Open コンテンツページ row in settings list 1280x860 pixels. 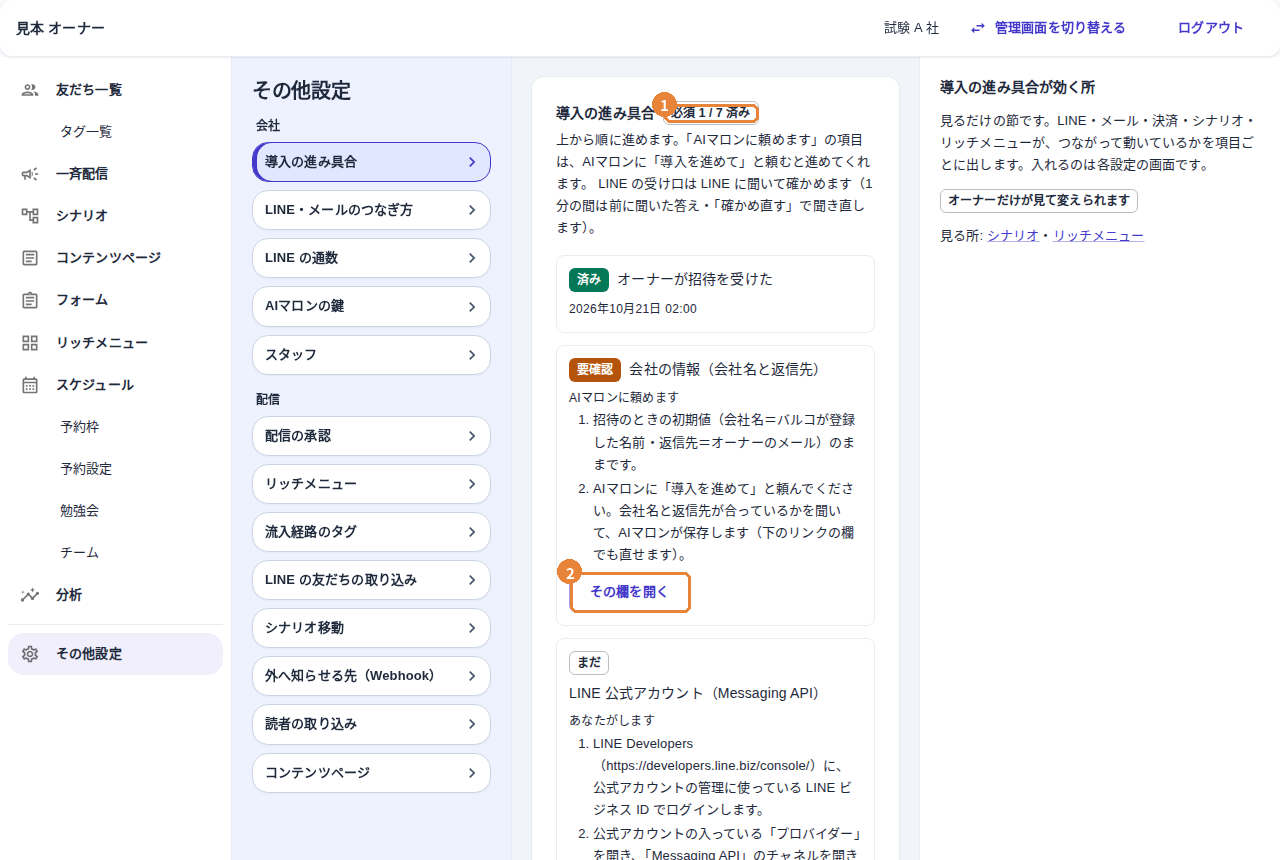point(371,773)
